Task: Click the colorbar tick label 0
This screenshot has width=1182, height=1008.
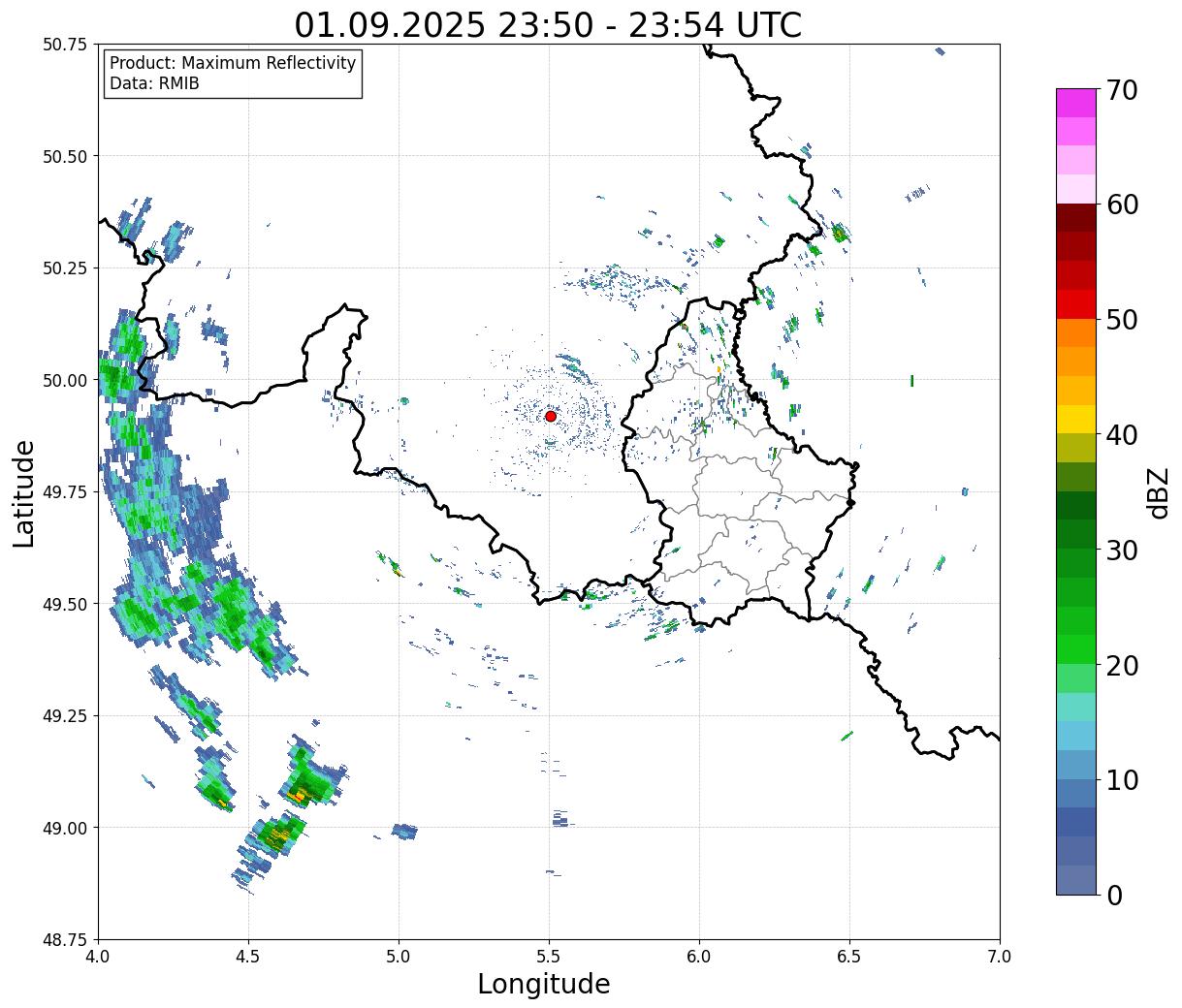Action: tap(1114, 895)
